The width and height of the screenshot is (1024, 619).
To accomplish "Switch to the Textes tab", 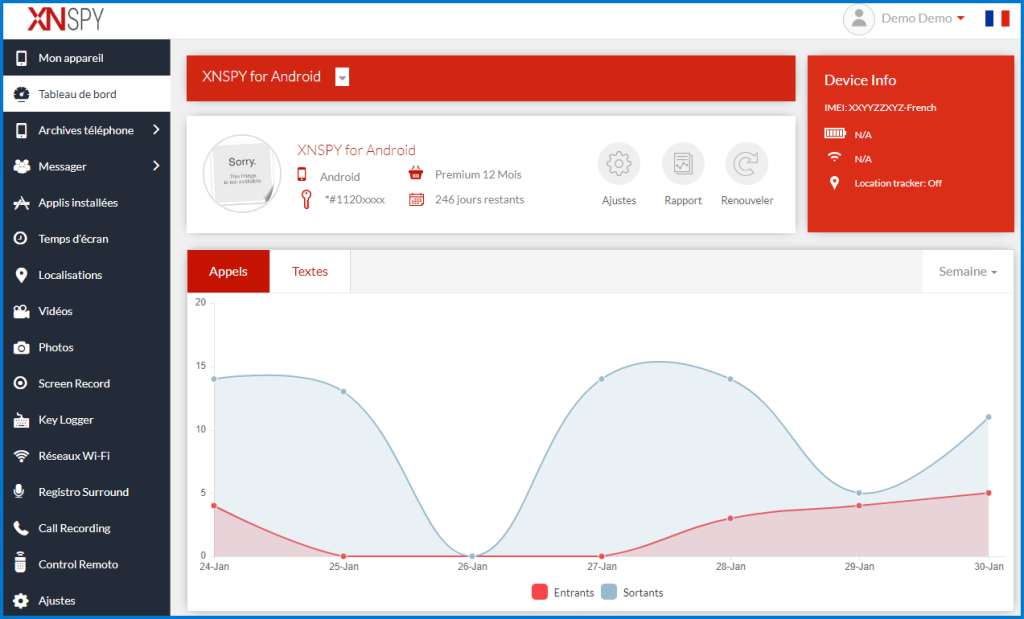I will [310, 272].
